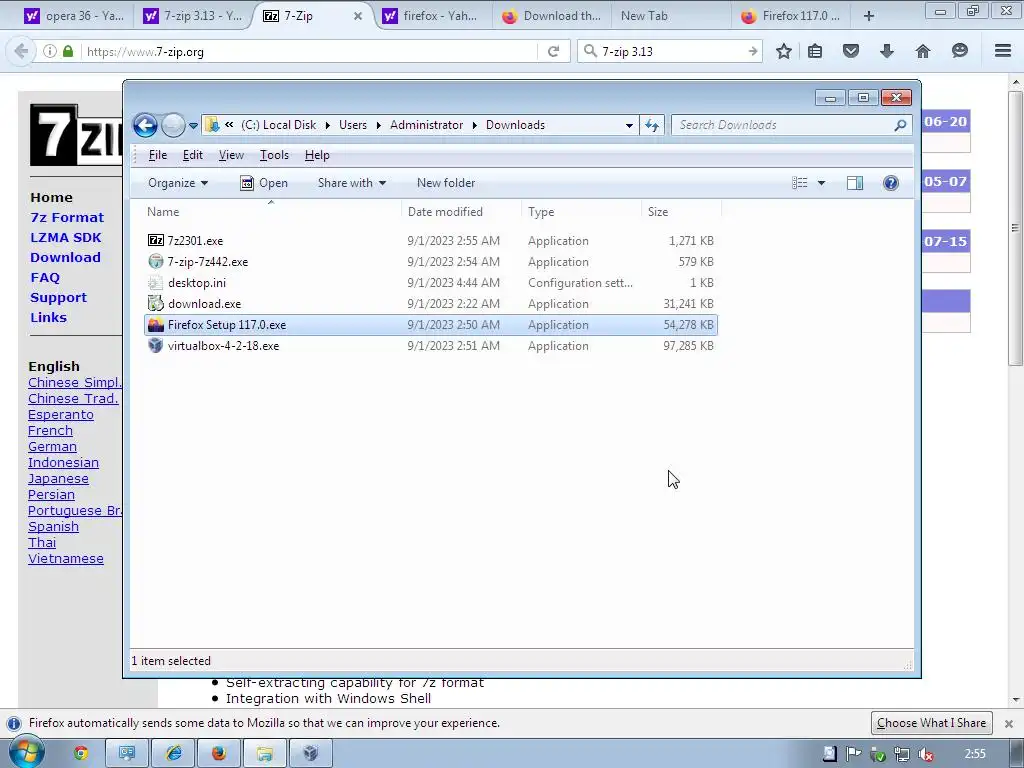Click the Explorer back arrow button
Image resolution: width=1024 pixels, height=768 pixels.
point(145,125)
